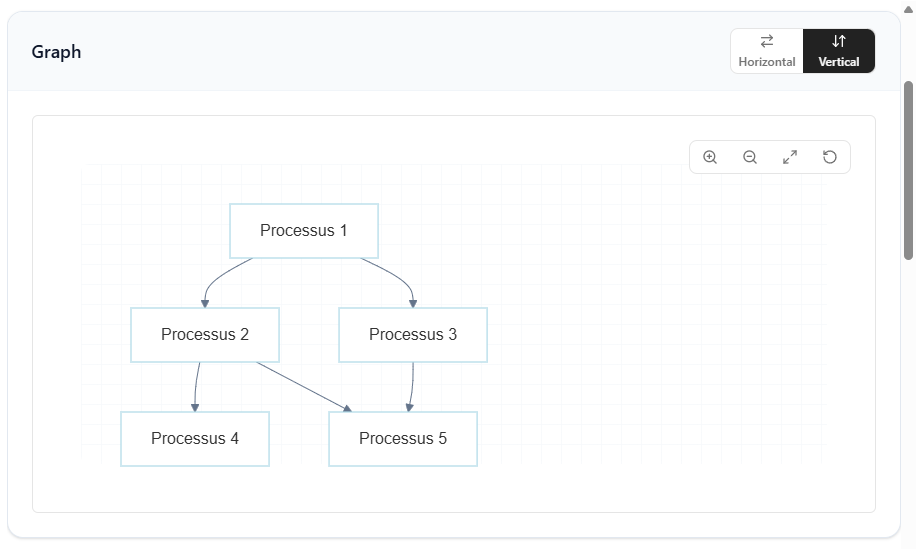The image size is (922, 549).
Task: Click the edge from Processus 3 to Processus 5
Action: click(x=412, y=387)
